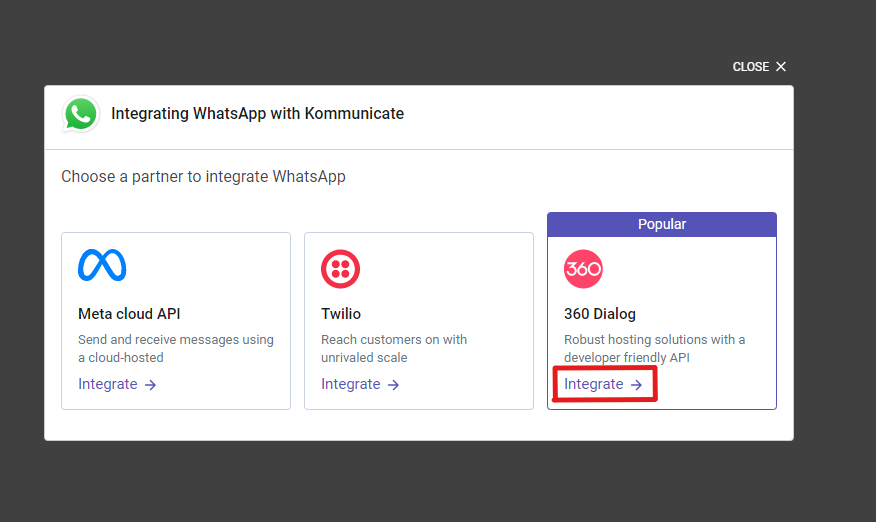
Task: Click the Integrating WhatsApp with Kommunicate heading
Action: [x=258, y=113]
